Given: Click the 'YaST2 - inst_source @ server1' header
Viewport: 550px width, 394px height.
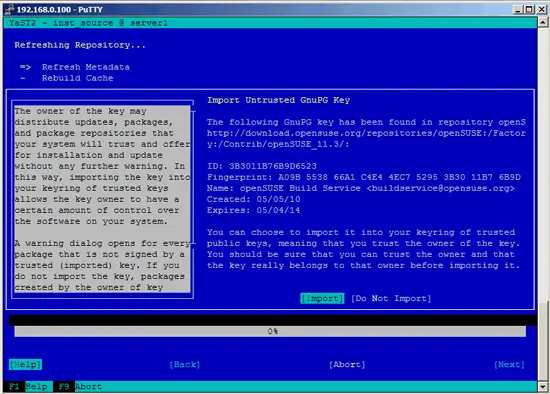Looking at the screenshot, I should [x=88, y=23].
